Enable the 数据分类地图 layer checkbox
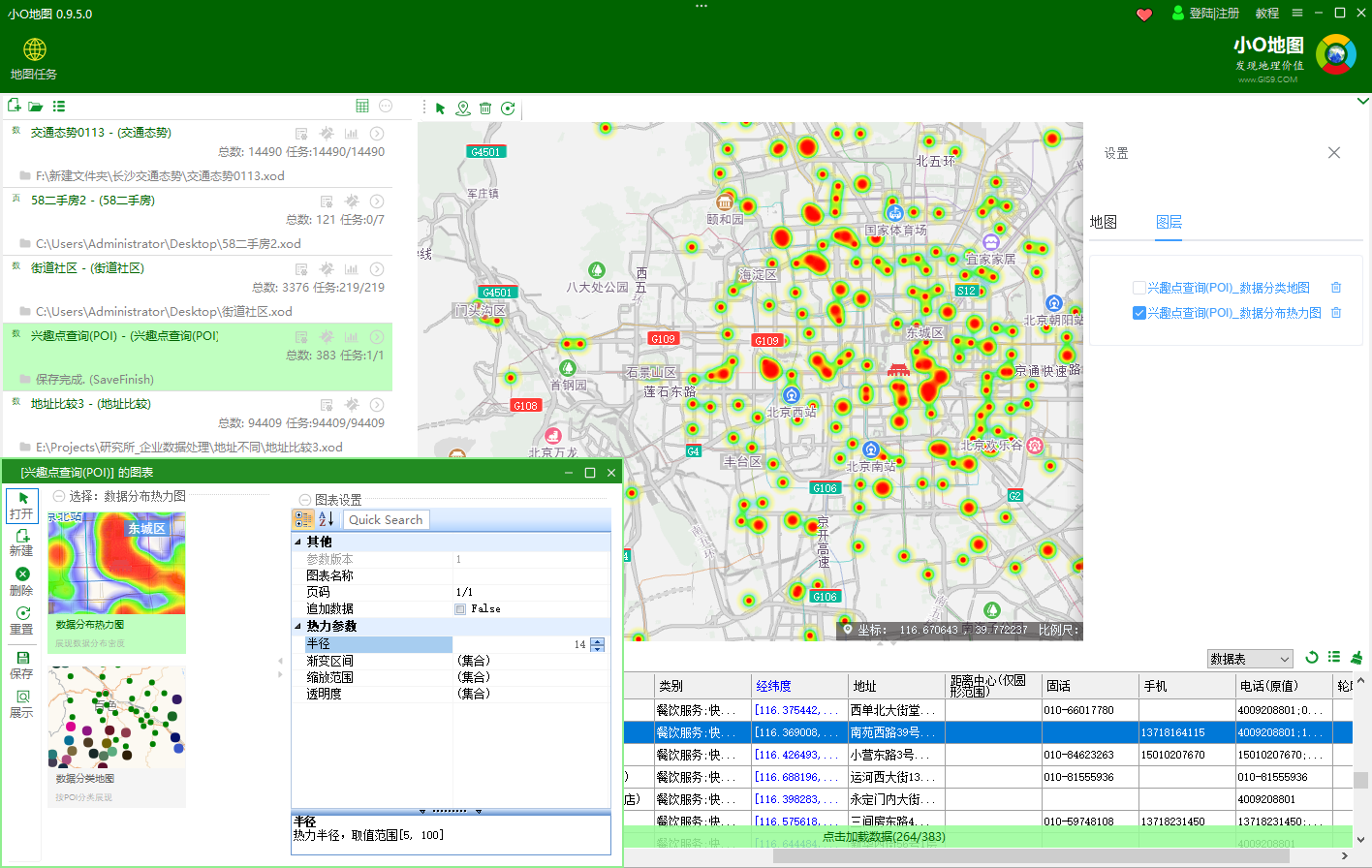This screenshot has width=1372, height=868. [1139, 288]
